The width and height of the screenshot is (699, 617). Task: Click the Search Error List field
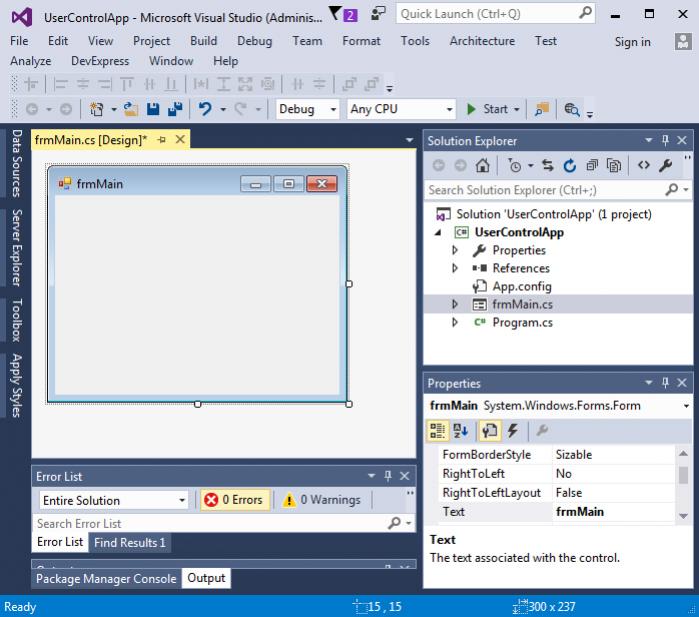coord(223,523)
